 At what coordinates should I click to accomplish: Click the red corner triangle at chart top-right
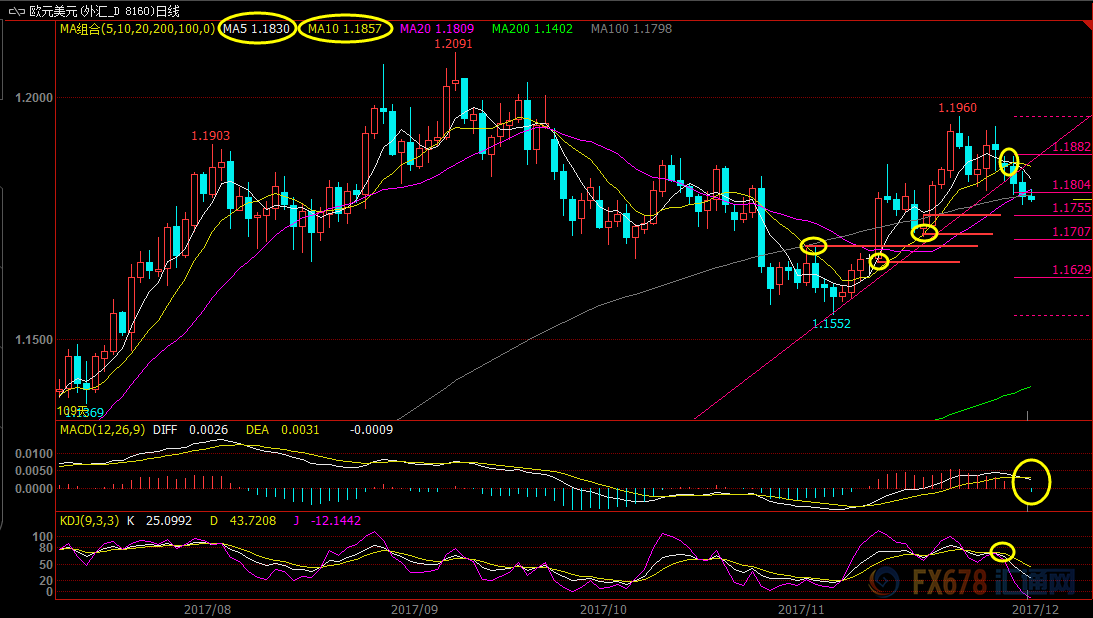1087,26
